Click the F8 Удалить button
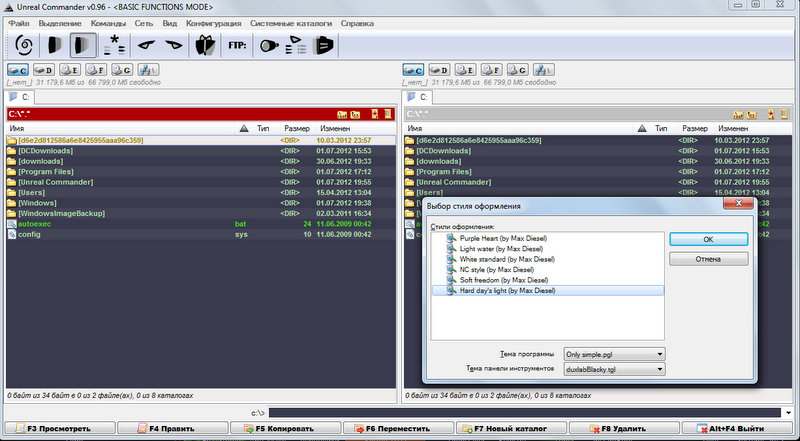 click(x=624, y=429)
